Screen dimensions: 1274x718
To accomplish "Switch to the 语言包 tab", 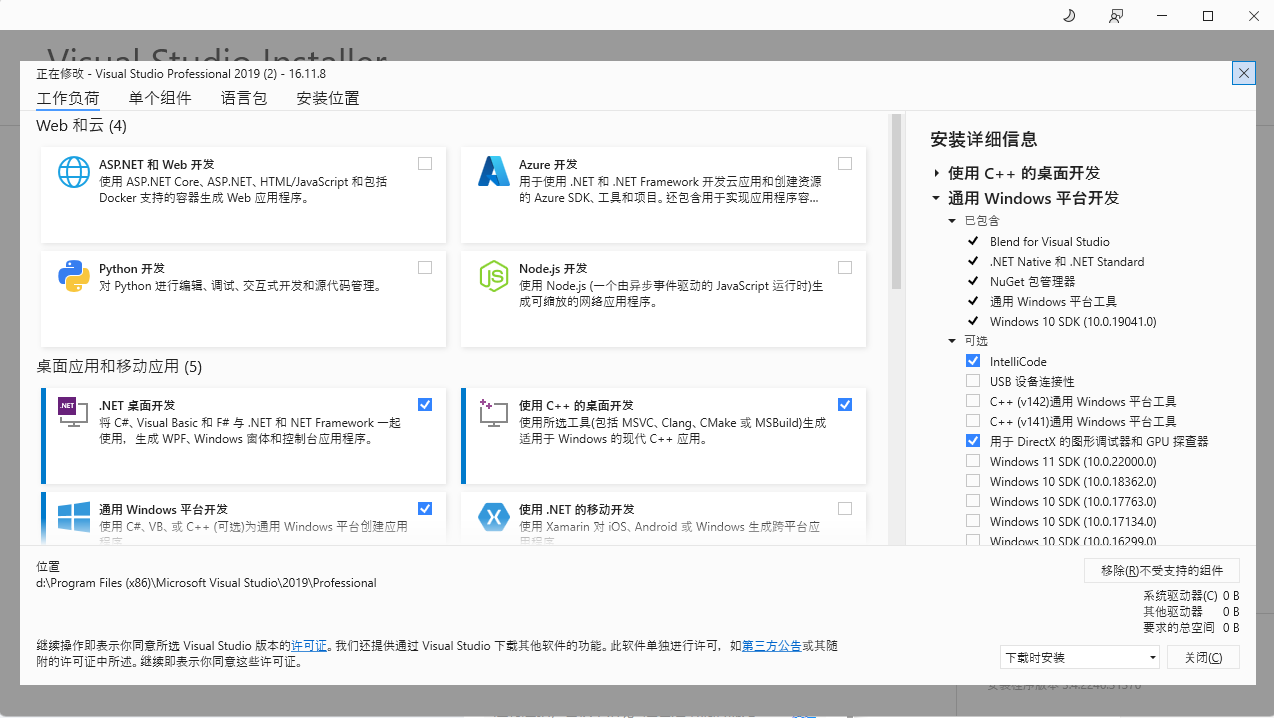I will [244, 98].
